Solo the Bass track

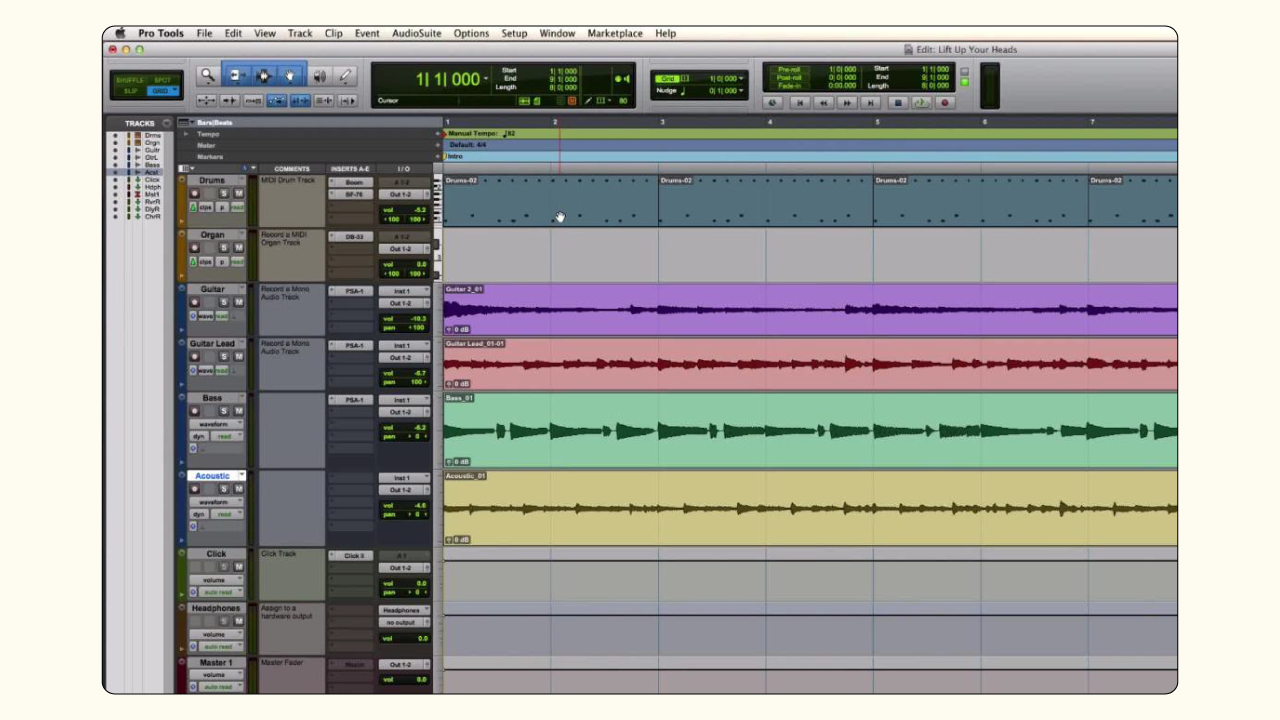224,411
